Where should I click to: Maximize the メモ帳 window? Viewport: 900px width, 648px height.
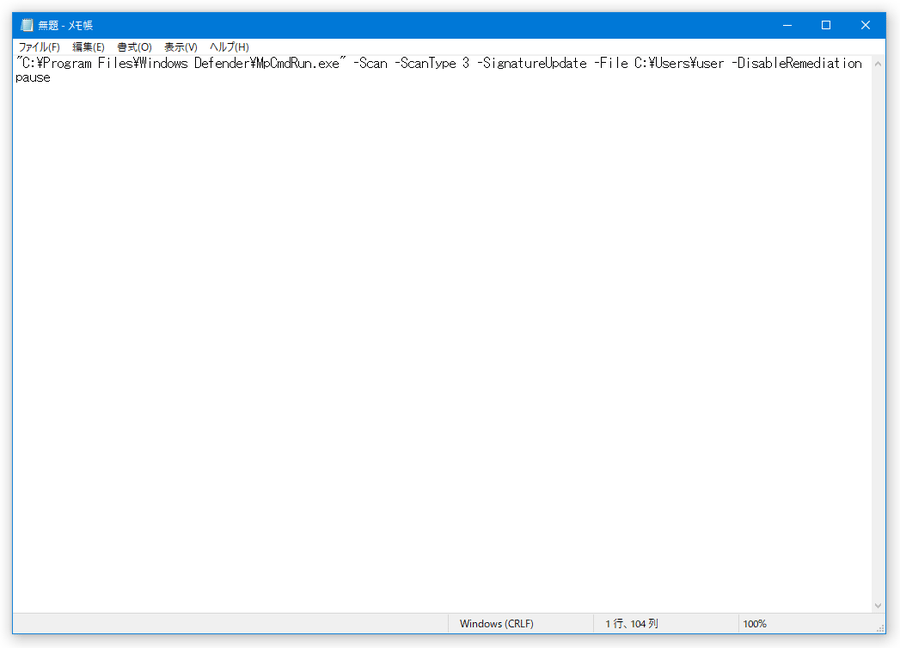point(826,25)
